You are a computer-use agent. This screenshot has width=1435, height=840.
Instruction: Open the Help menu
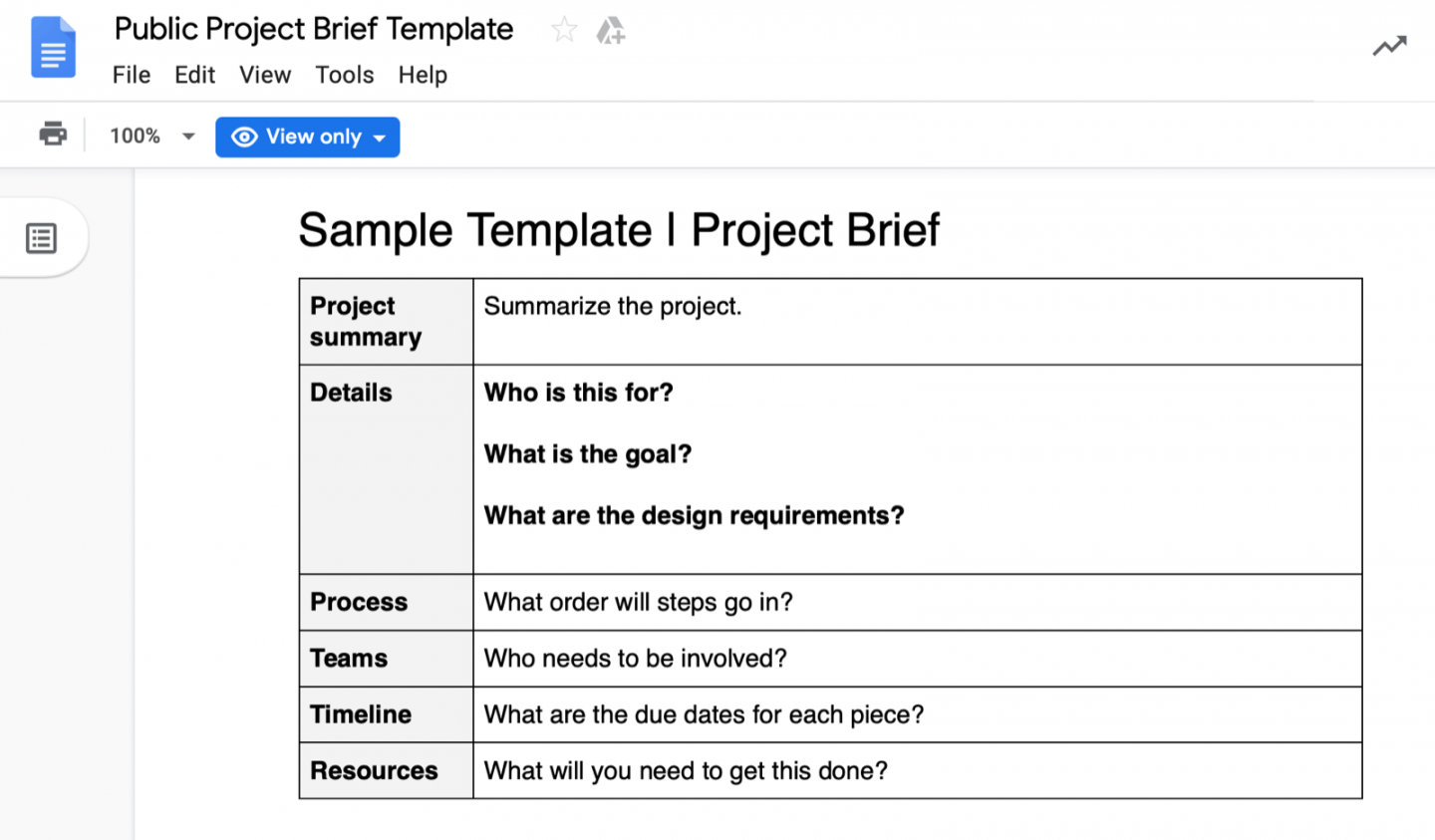423,75
